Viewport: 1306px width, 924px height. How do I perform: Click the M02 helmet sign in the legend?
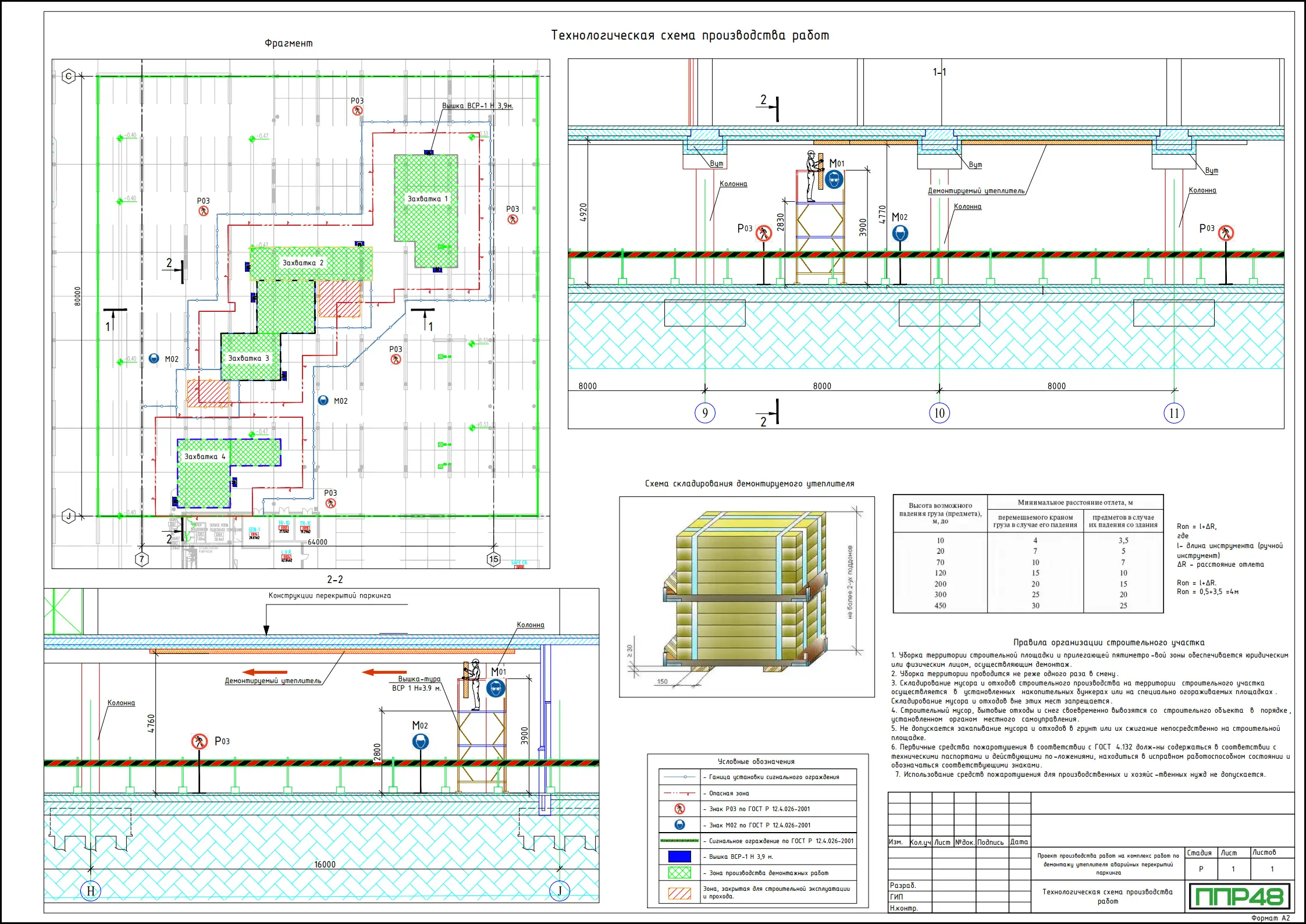tap(679, 825)
